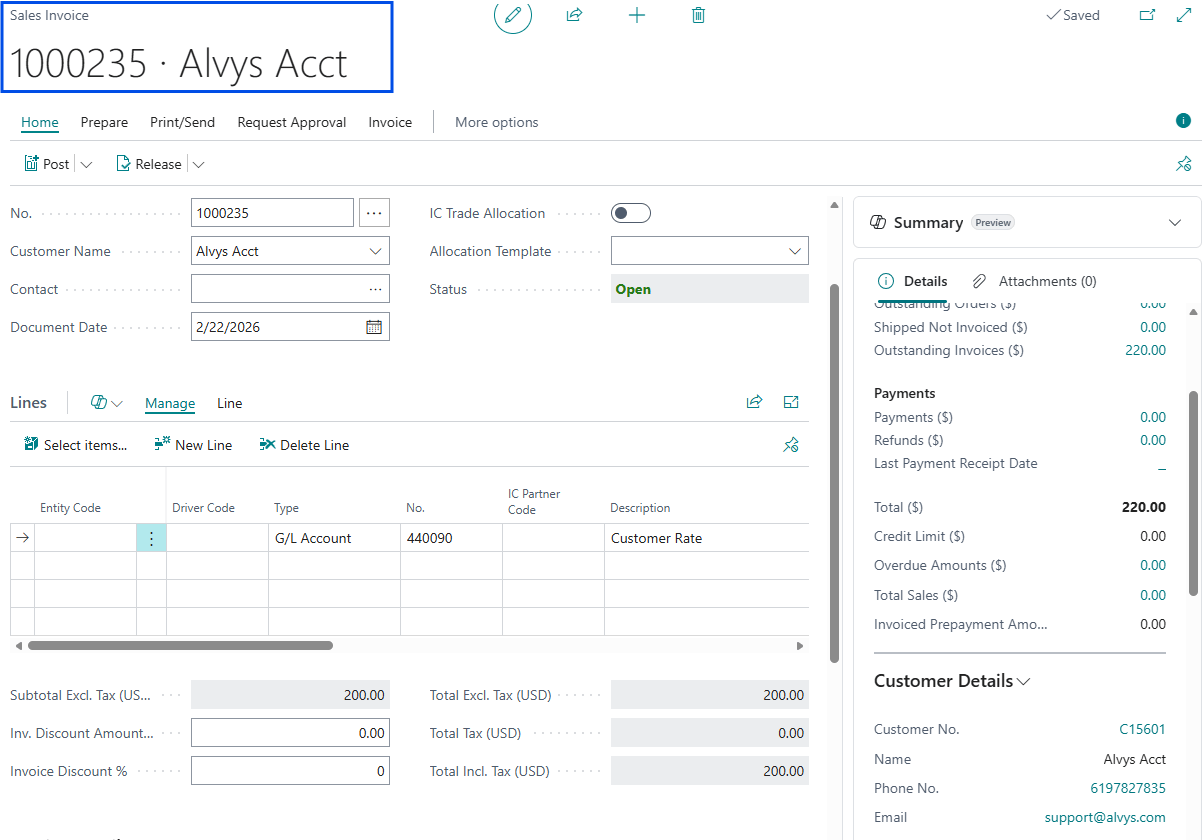Click the Copilot Summary icon

(x=877, y=222)
